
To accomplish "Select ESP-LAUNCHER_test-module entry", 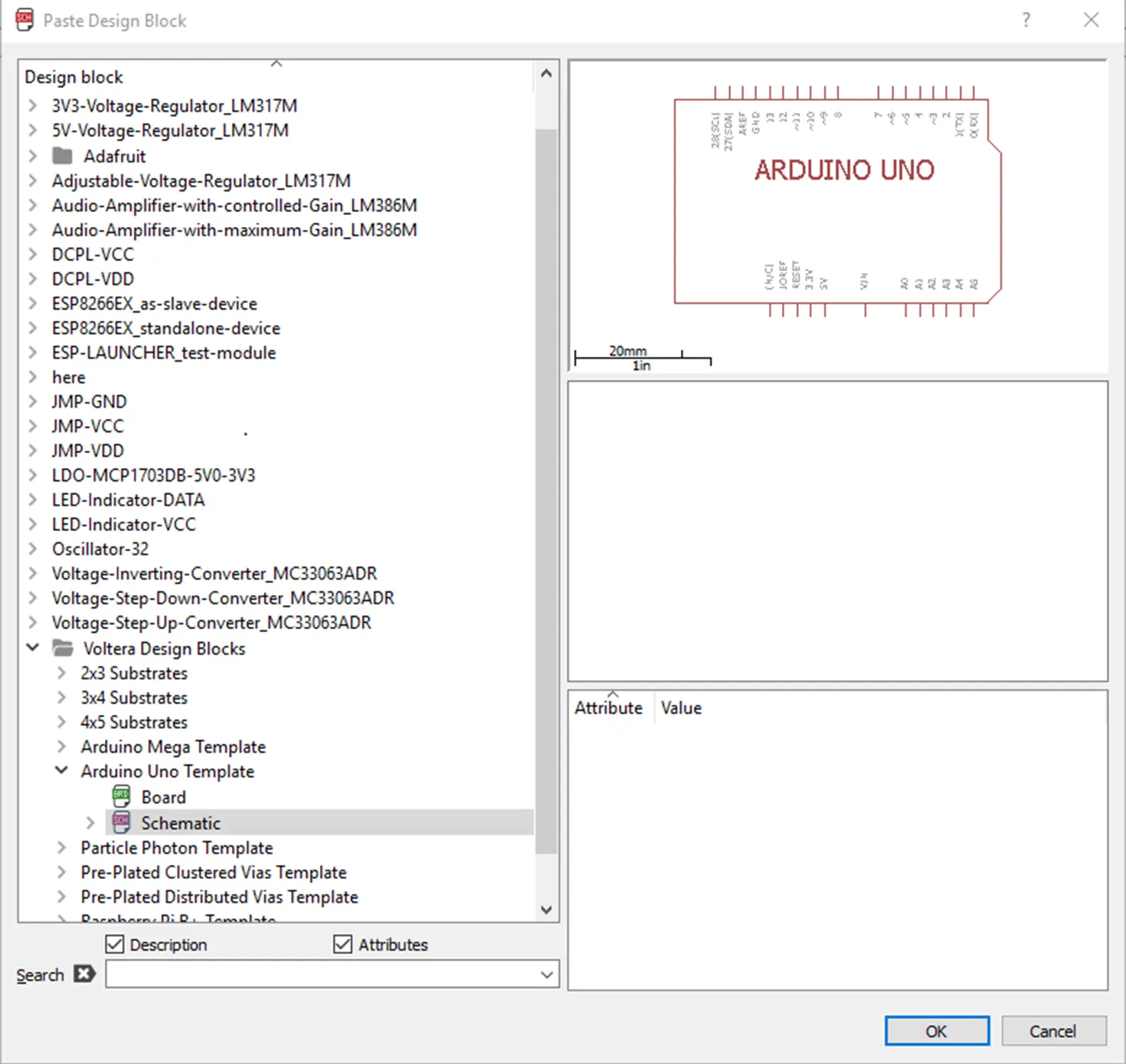I will pyautogui.click(x=164, y=353).
